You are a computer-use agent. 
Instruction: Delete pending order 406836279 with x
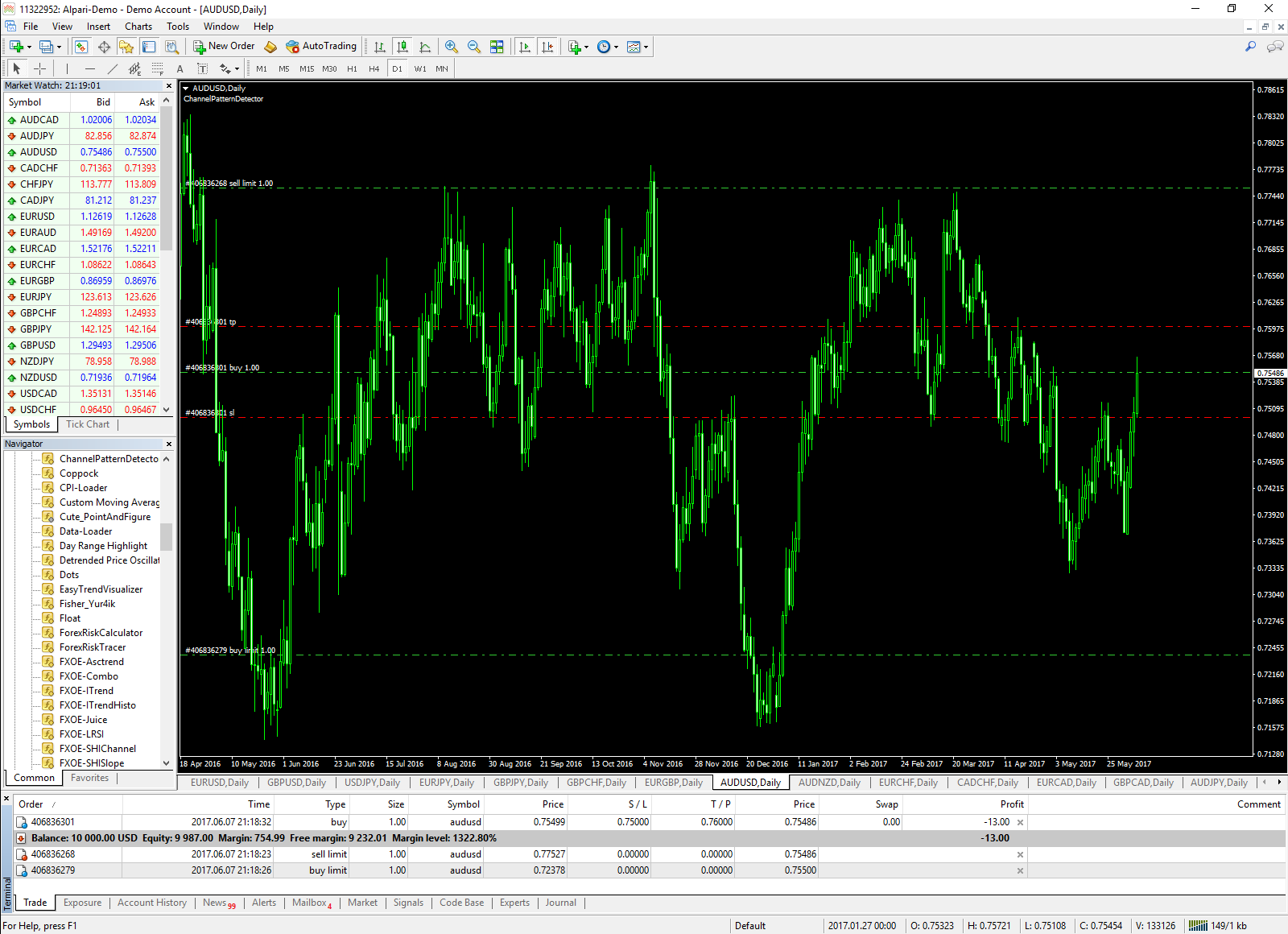coord(1020,870)
